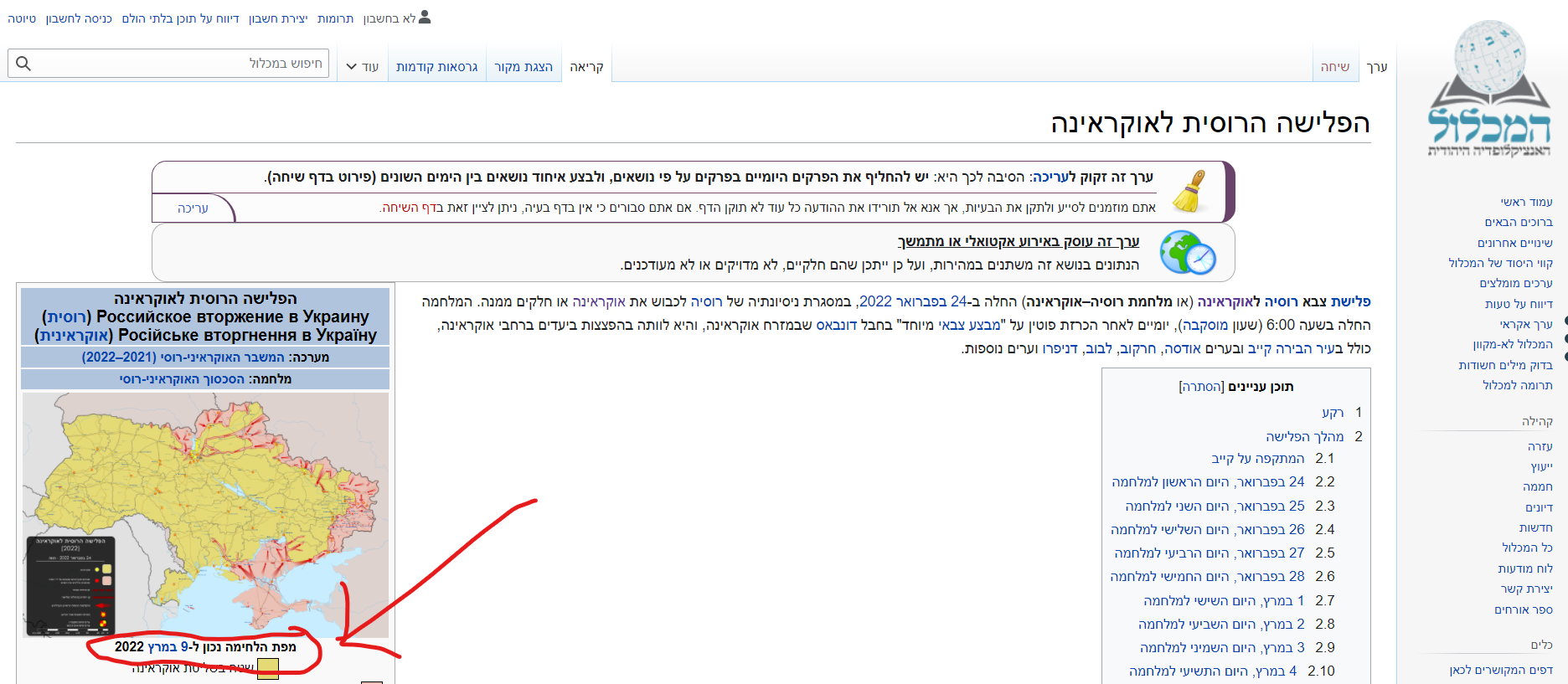Expand the עוד dropdown menu
This screenshot has height=684, width=1568.
click(x=363, y=67)
